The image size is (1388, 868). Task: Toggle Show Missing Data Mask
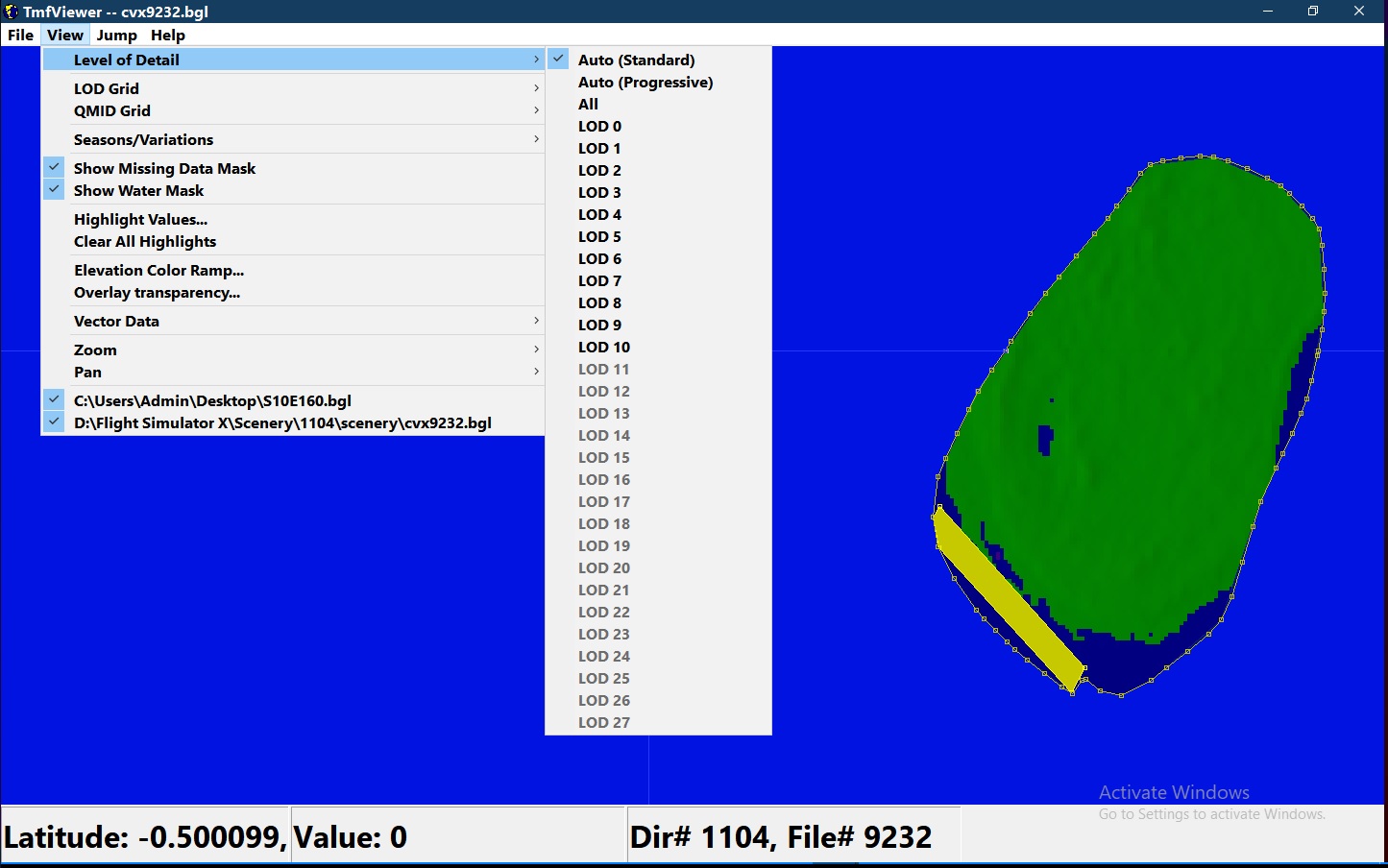tap(293, 168)
